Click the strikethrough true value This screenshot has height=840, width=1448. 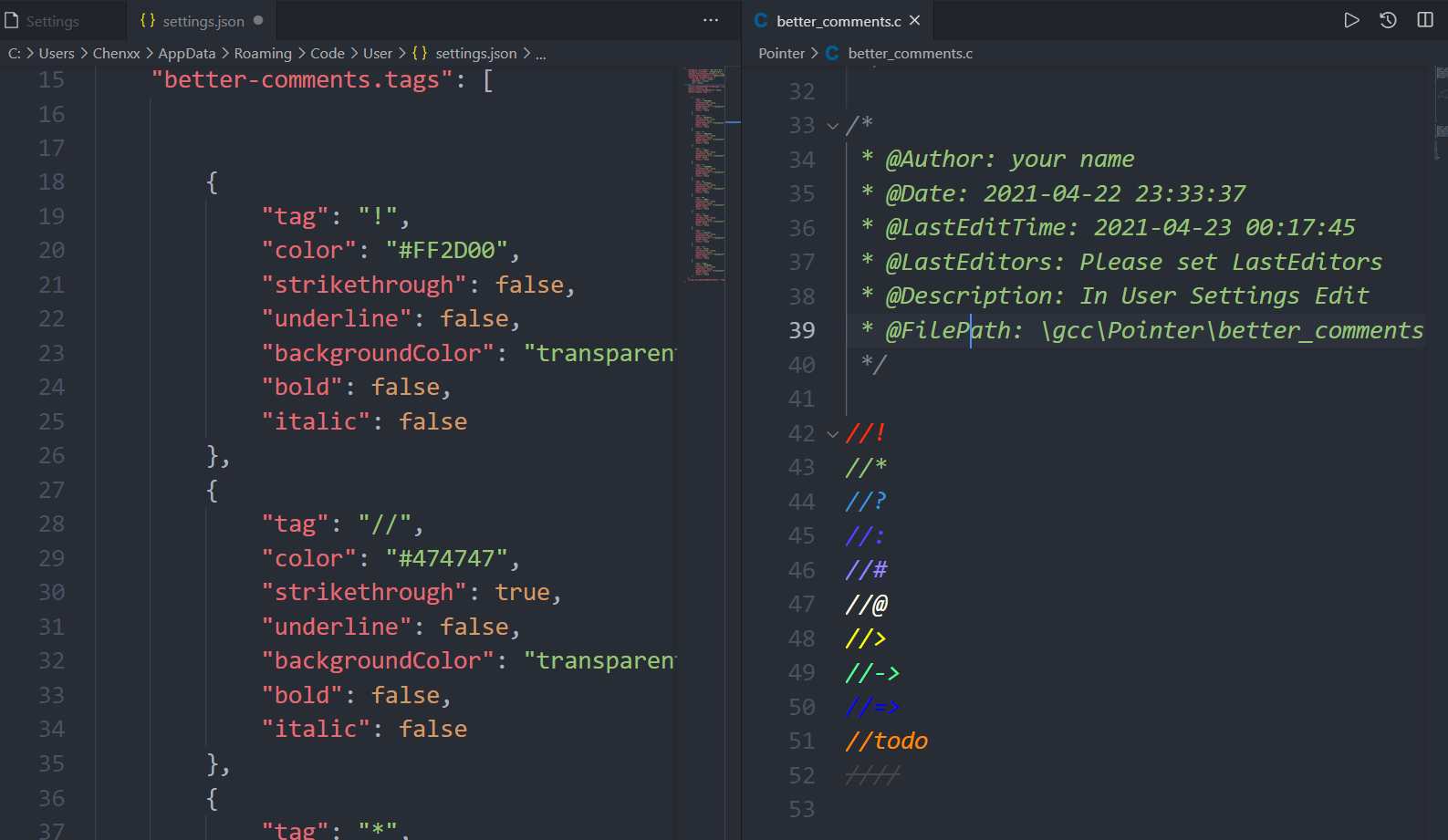[x=522, y=592]
